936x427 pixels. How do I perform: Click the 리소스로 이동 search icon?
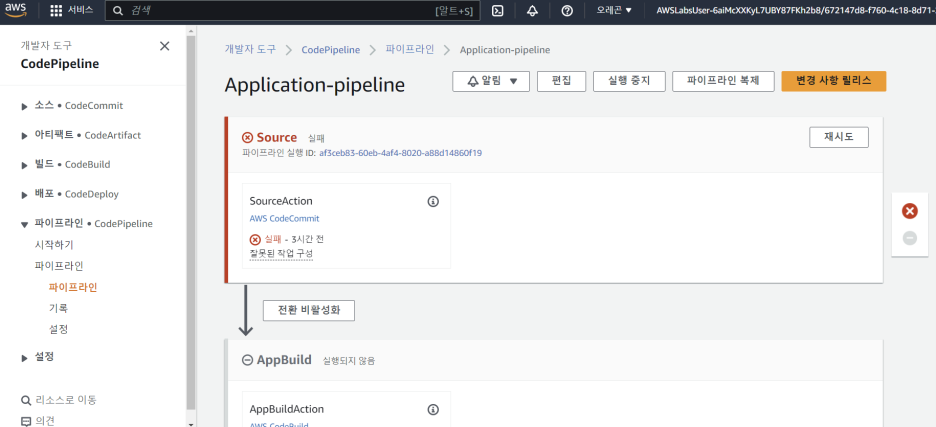[26, 400]
